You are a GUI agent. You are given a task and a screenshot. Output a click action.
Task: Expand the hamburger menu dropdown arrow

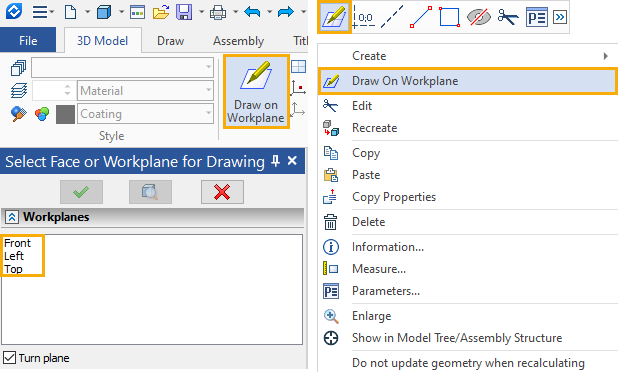click(52, 12)
